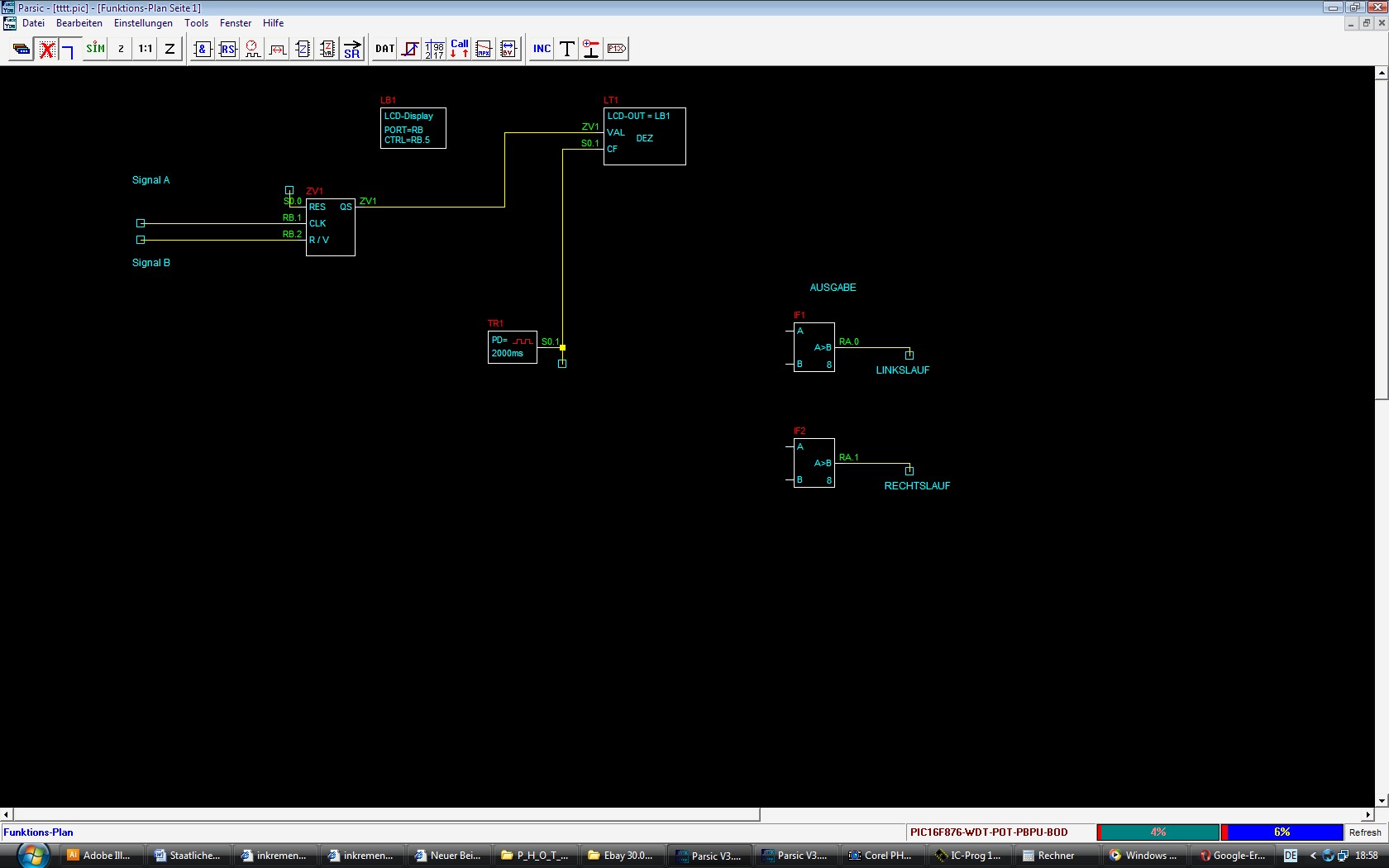
Task: Open the Tools menu
Action: 196,23
